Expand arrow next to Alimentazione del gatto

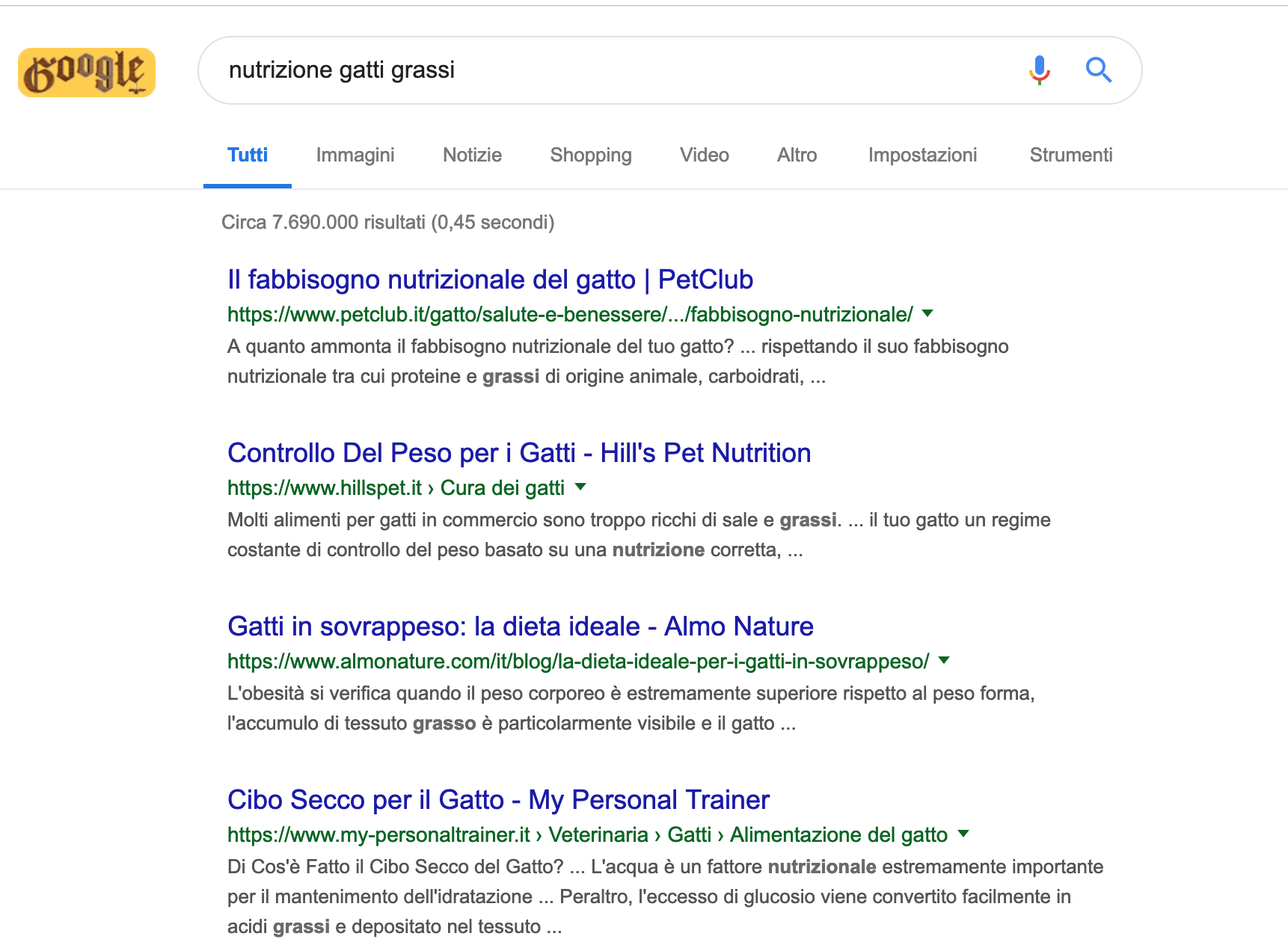coord(963,834)
